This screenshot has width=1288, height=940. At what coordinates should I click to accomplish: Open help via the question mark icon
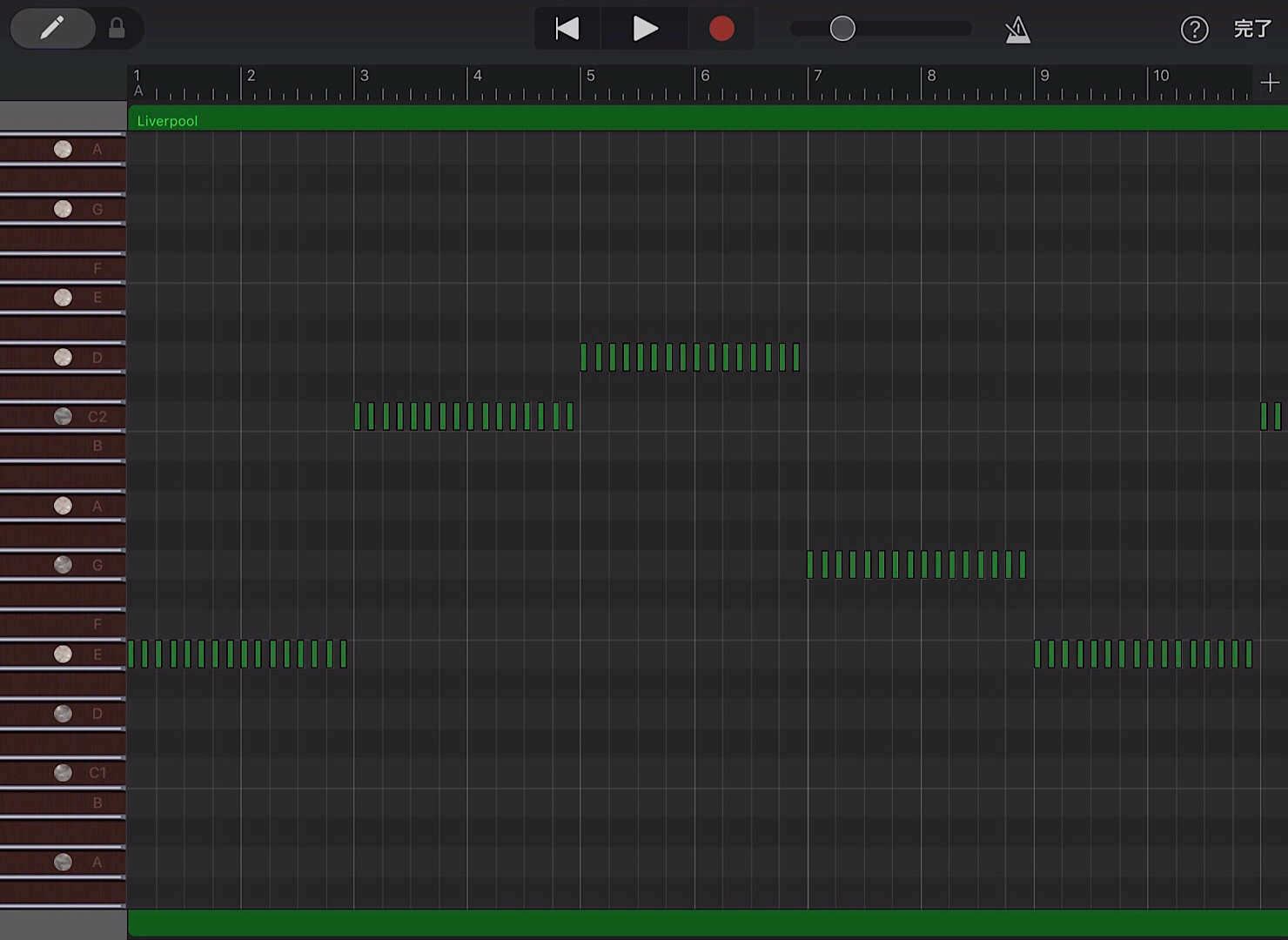point(1194,30)
